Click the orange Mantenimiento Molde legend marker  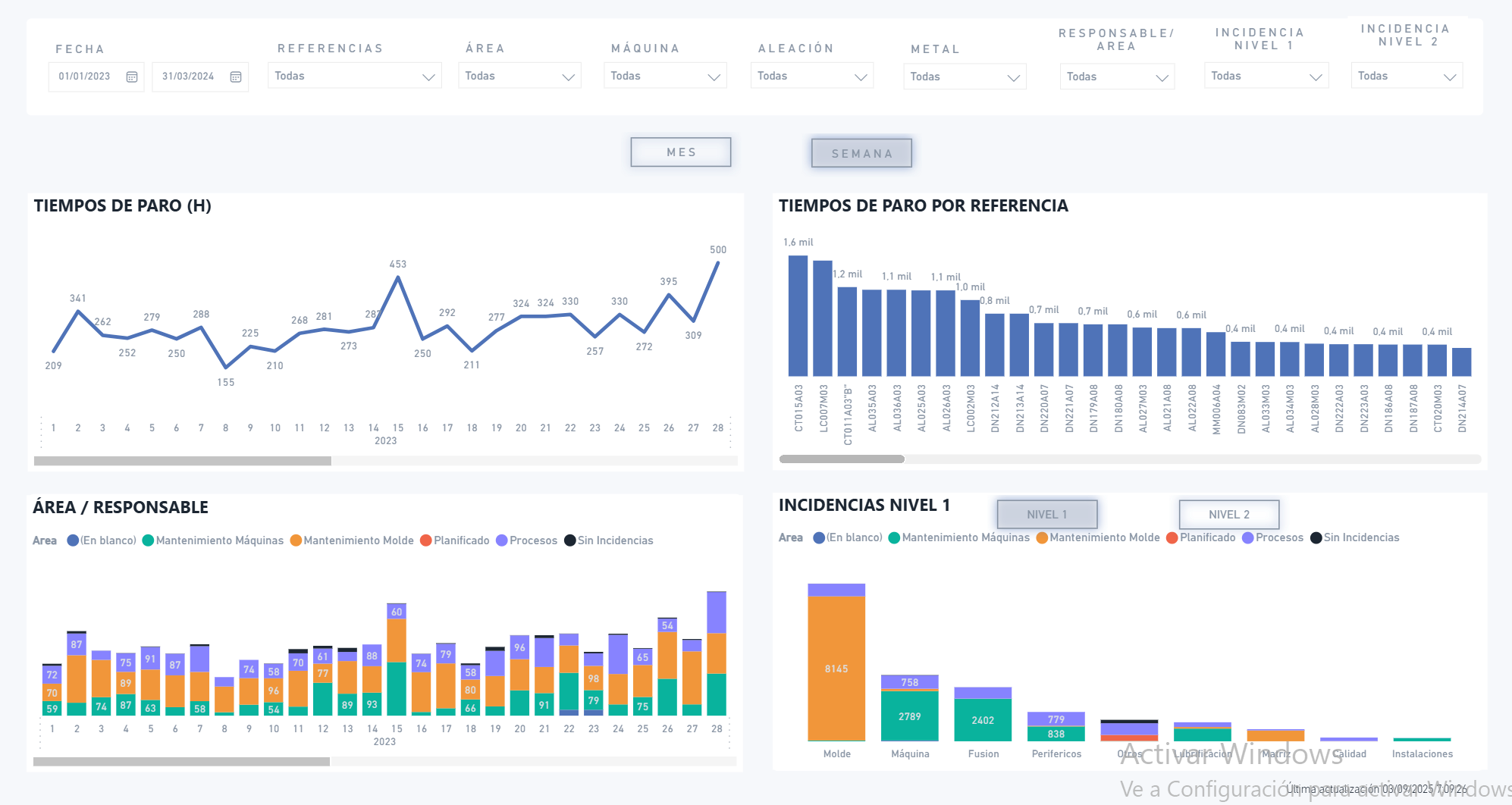[x=296, y=540]
